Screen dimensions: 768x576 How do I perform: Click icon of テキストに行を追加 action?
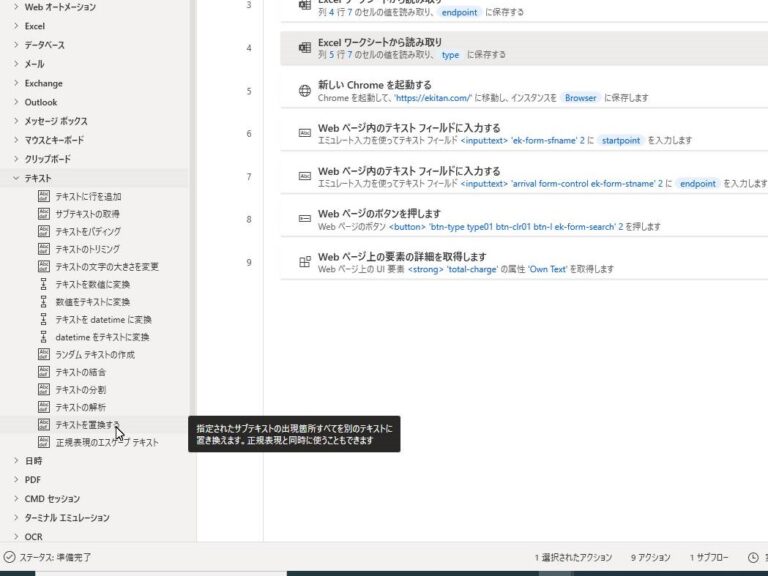pos(44,196)
